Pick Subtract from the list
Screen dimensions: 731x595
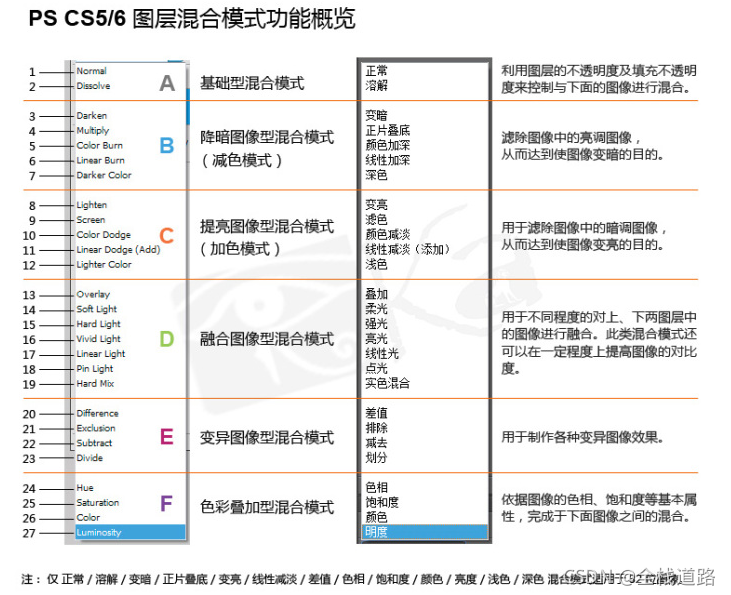tap(94, 443)
